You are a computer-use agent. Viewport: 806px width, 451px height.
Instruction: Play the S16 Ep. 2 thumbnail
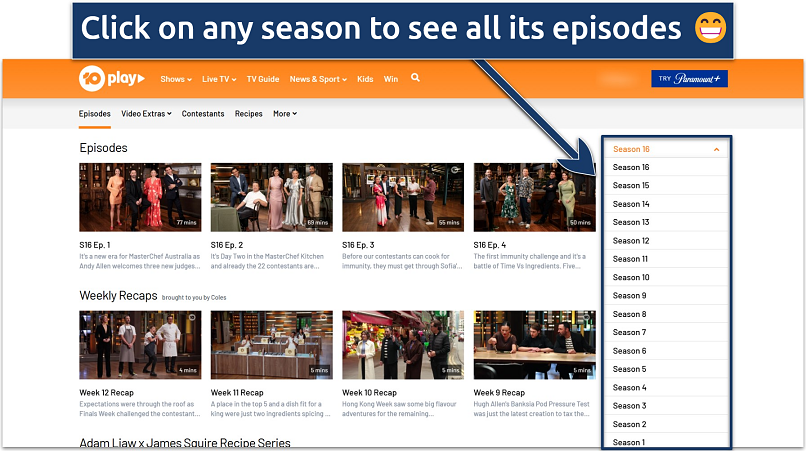[271, 197]
